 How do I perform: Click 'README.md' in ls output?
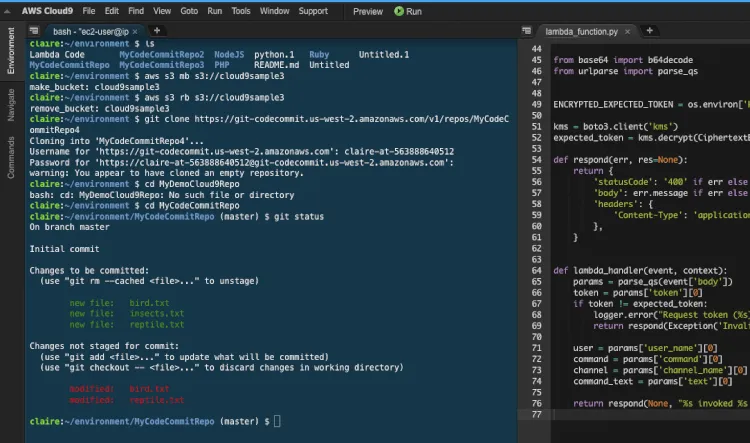[276, 65]
